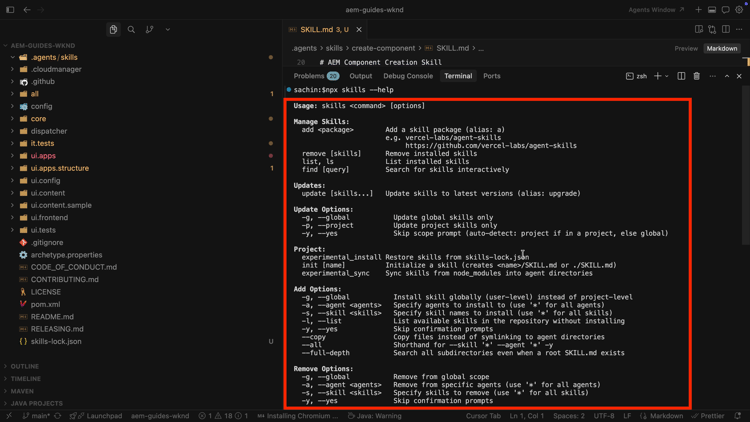Open the Explorer files view icon
The height and width of the screenshot is (422, 750).
[x=113, y=30]
